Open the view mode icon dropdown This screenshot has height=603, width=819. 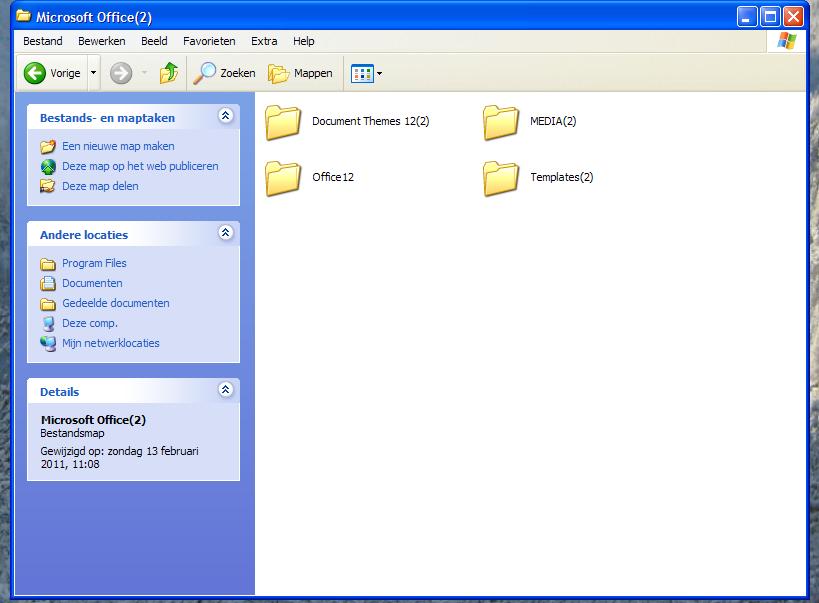(x=366, y=74)
